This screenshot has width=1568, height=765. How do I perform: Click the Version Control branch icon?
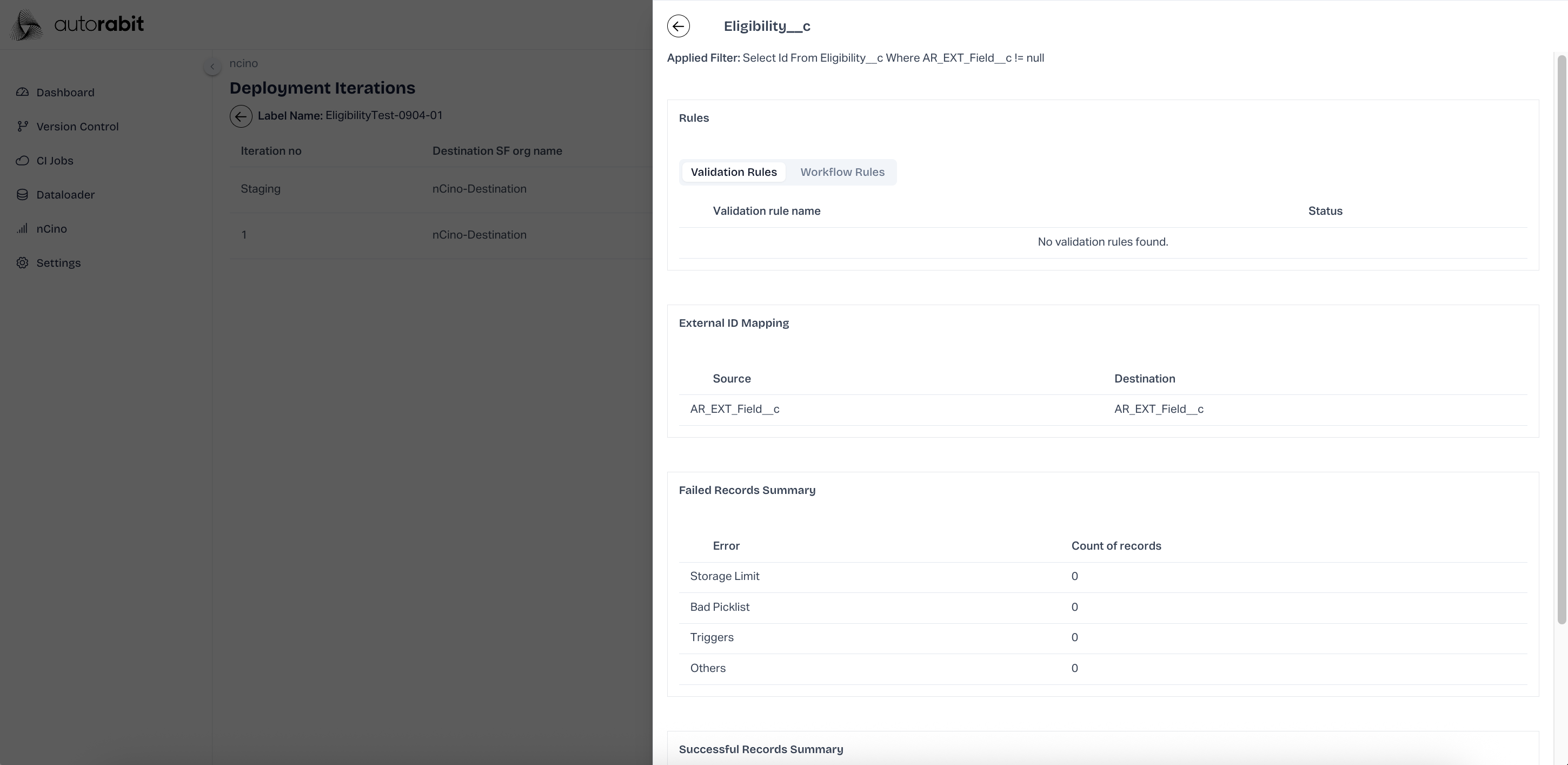[x=23, y=126]
